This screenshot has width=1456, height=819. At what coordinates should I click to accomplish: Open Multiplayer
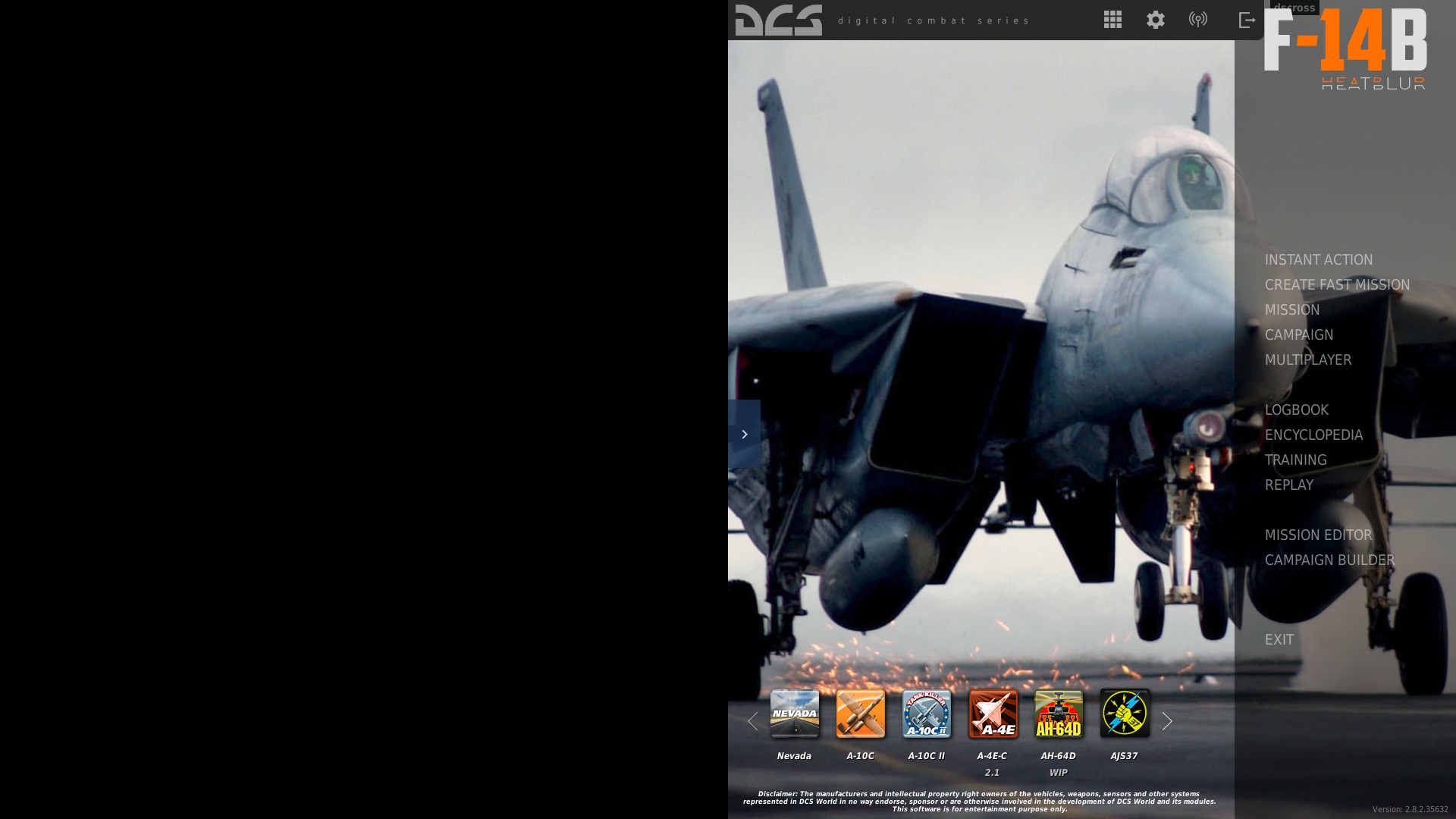pyautogui.click(x=1307, y=360)
